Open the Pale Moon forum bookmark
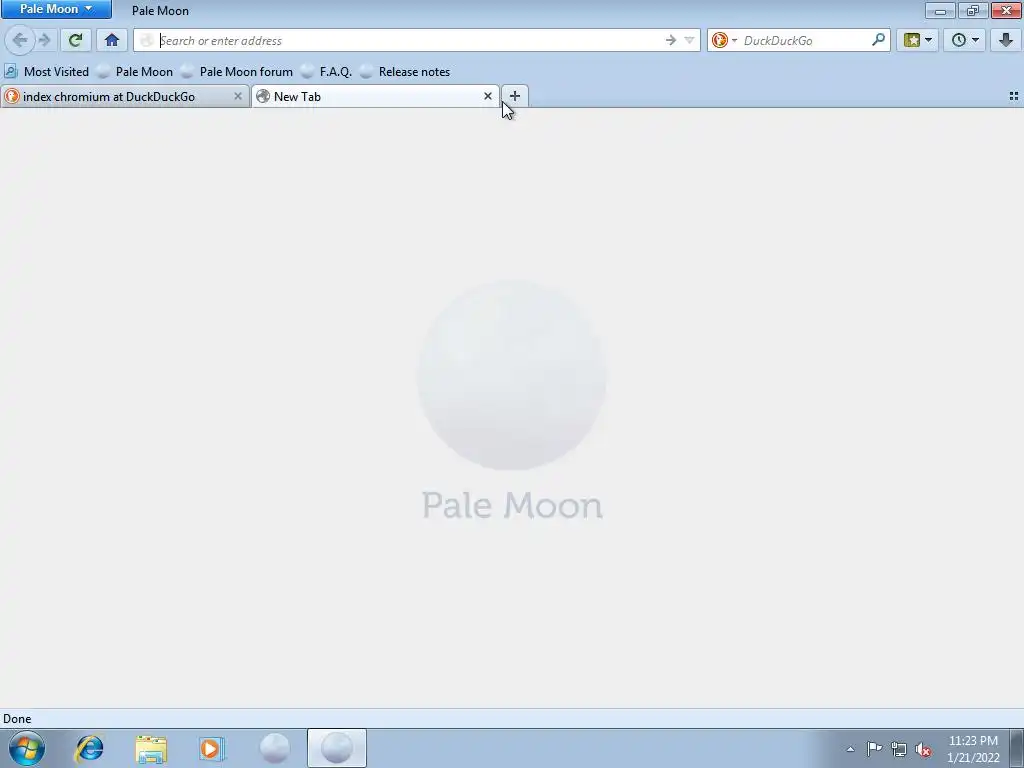The image size is (1024, 768). click(238, 72)
